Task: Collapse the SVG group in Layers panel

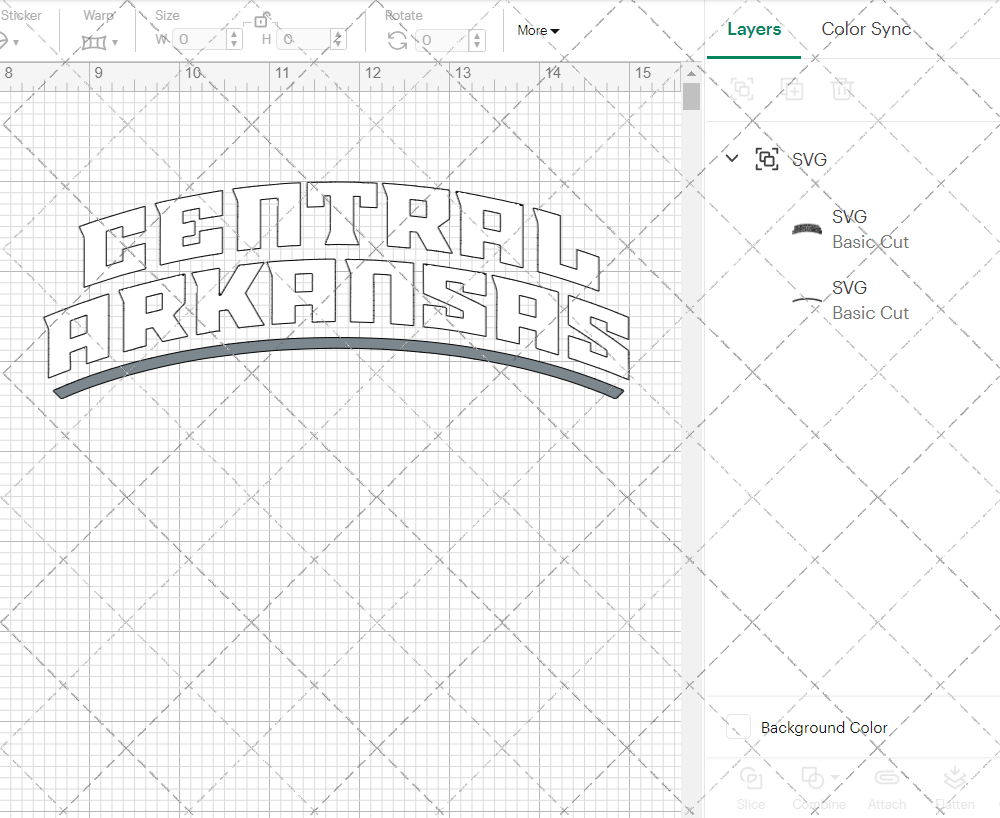Action: (x=732, y=158)
